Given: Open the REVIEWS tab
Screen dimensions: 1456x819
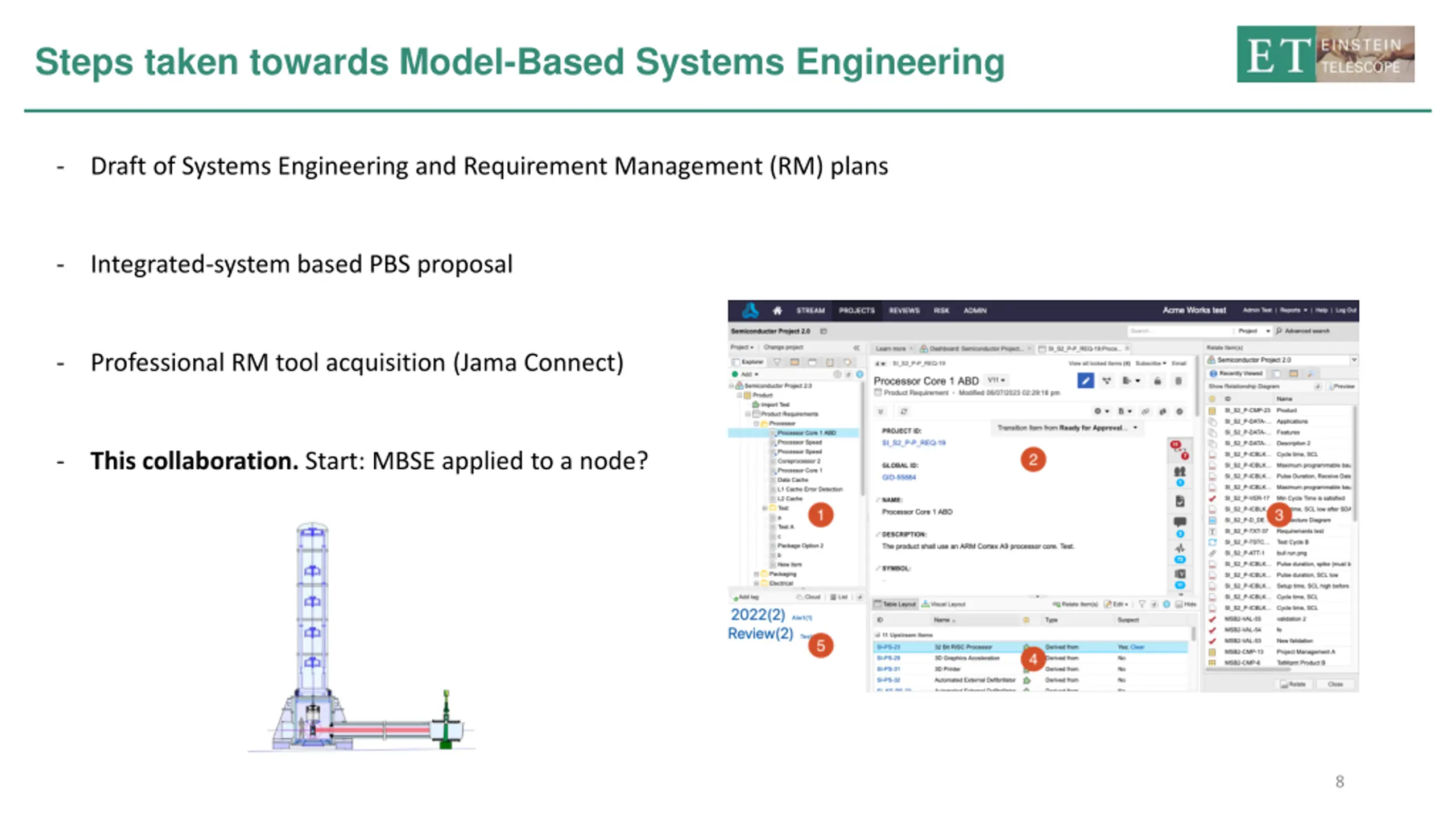Looking at the screenshot, I should [x=904, y=311].
